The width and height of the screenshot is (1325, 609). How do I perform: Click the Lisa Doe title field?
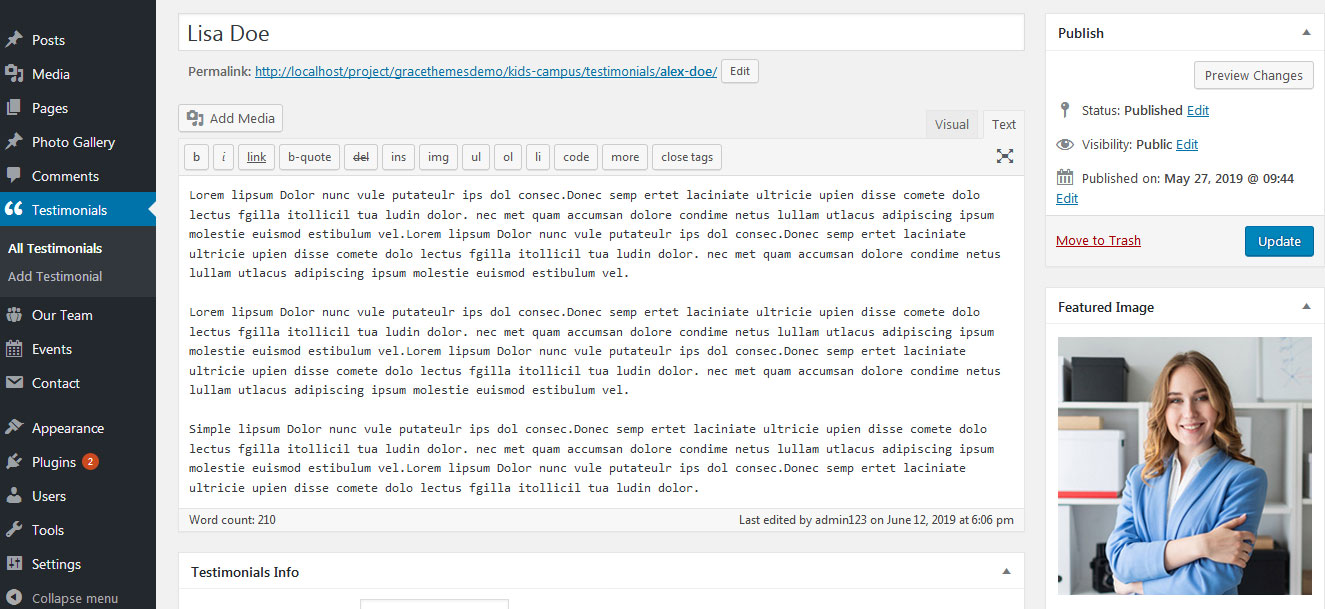601,33
